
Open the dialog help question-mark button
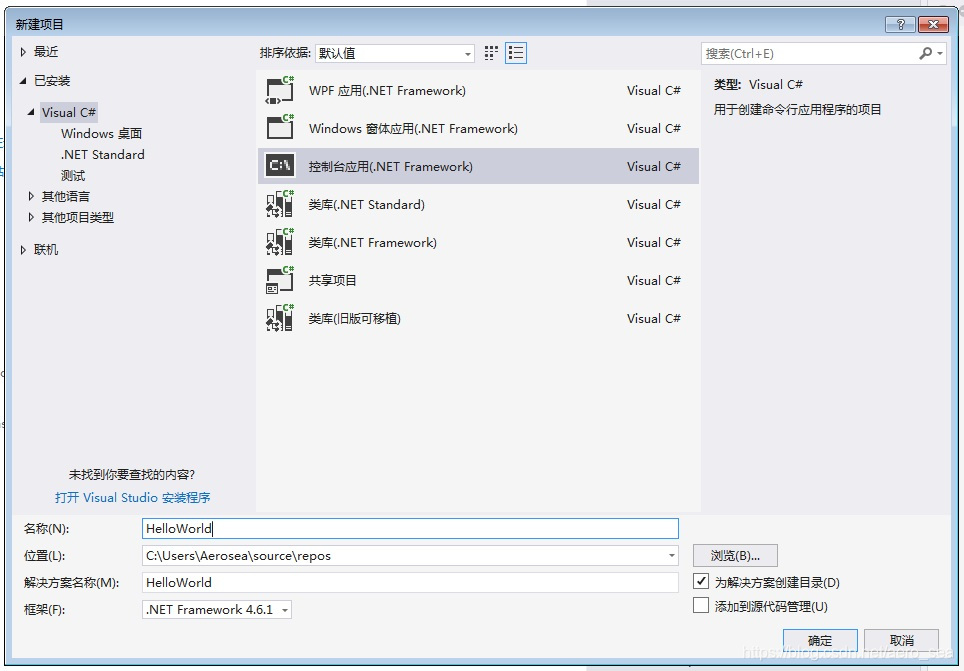tap(901, 24)
